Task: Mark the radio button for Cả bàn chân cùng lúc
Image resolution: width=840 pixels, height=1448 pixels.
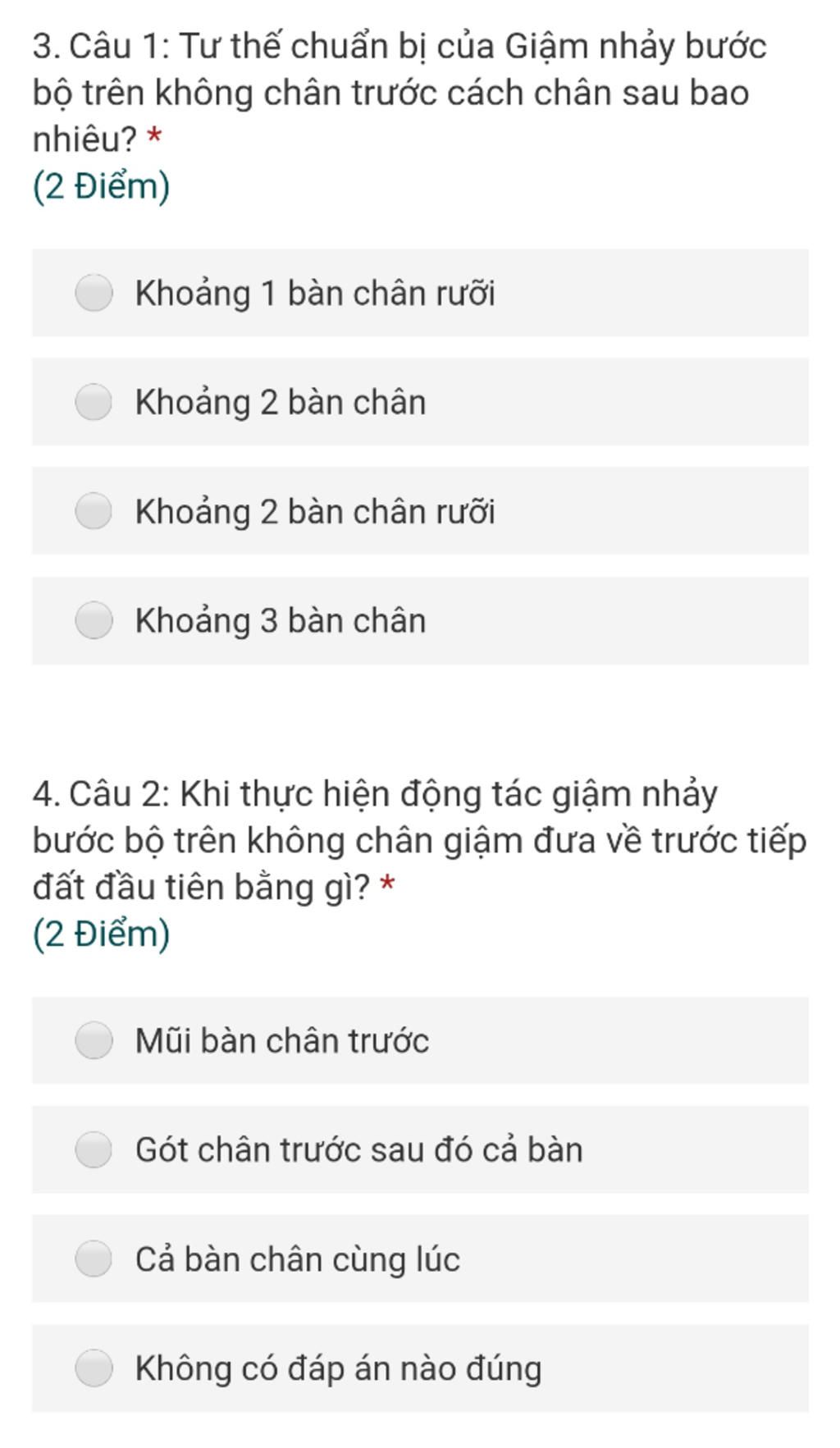Action: click(94, 1258)
